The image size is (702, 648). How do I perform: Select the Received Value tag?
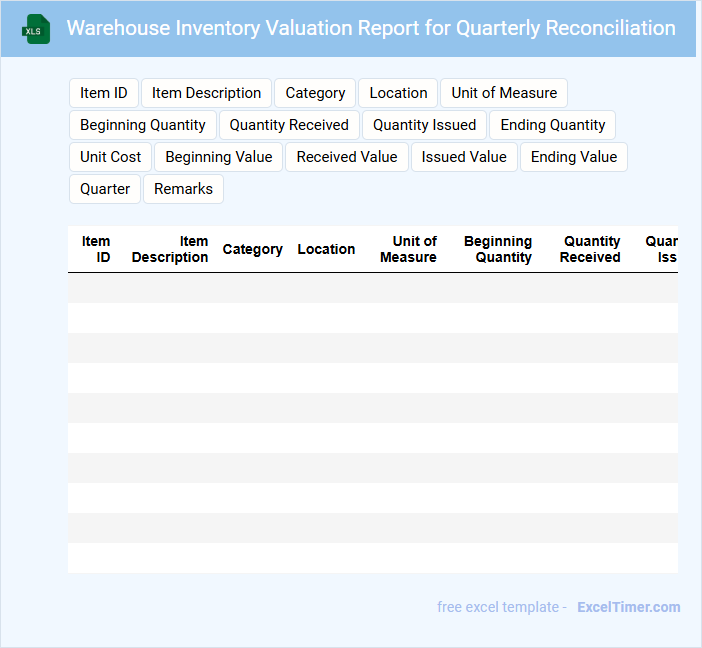coord(347,157)
